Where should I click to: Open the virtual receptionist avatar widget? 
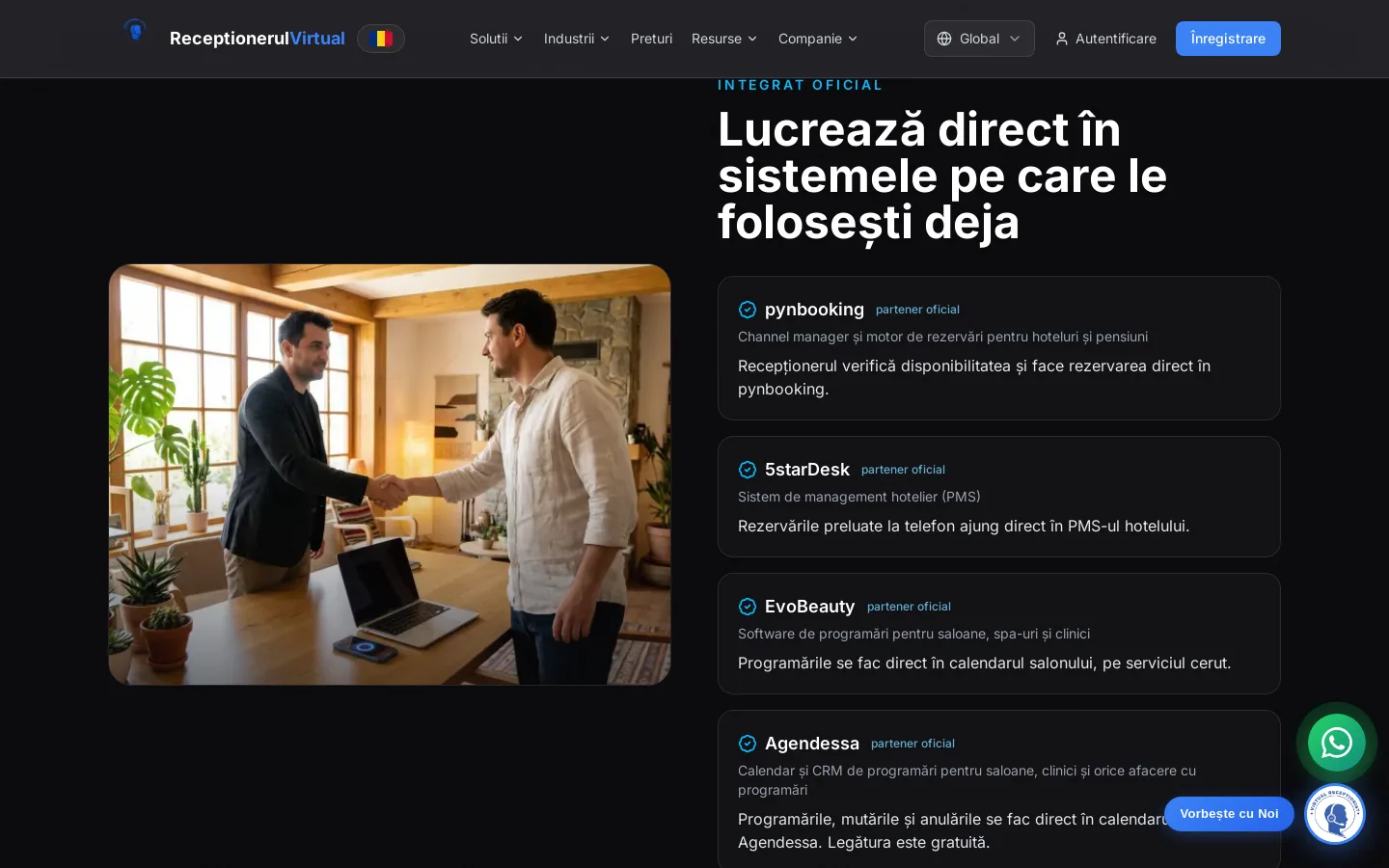coord(1335,814)
